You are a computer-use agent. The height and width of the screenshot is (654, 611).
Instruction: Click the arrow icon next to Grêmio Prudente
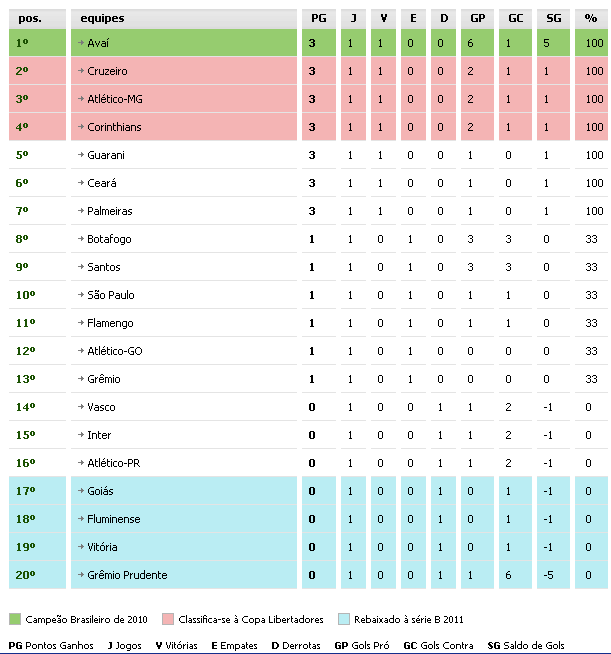point(80,575)
